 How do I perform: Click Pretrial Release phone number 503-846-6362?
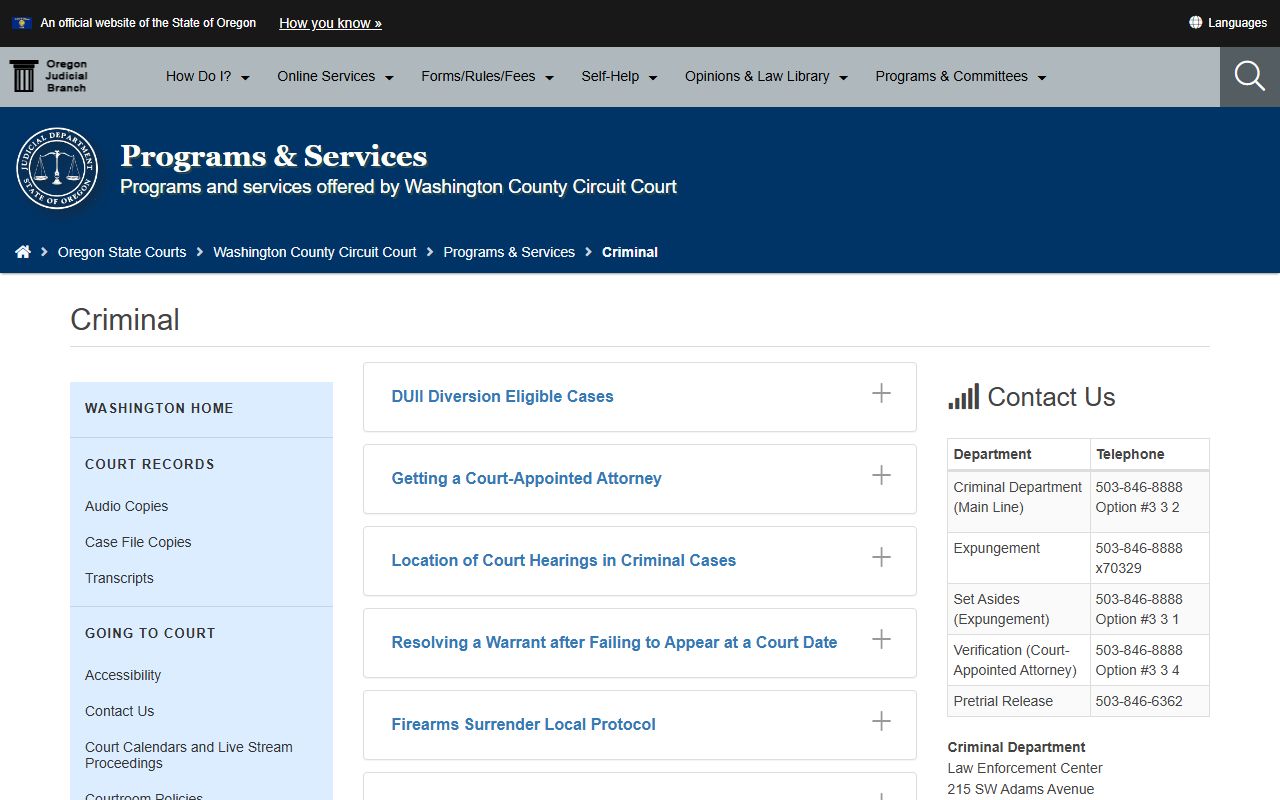pyautogui.click(x=1139, y=701)
